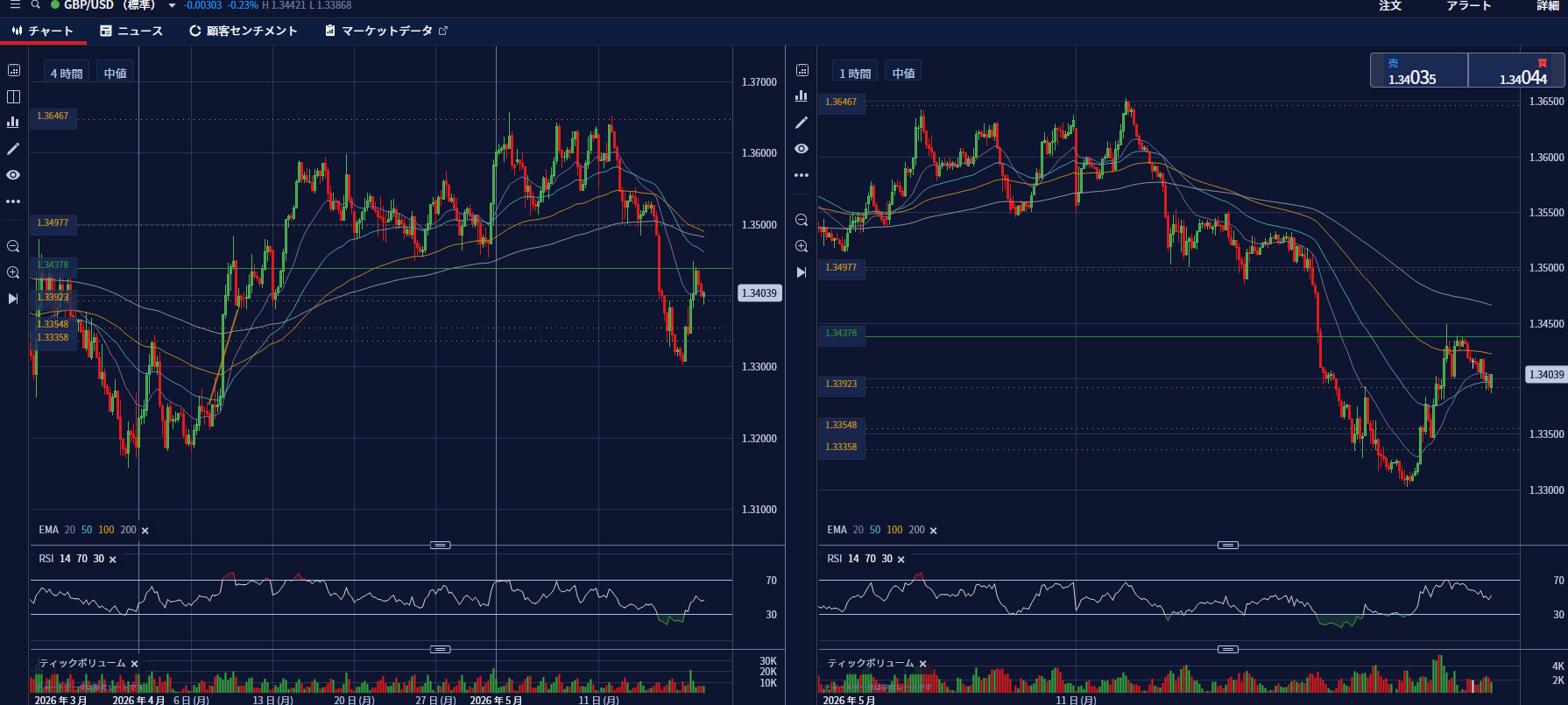
Task: Open chart type menu on 4時間 chart
Action: coord(13,70)
